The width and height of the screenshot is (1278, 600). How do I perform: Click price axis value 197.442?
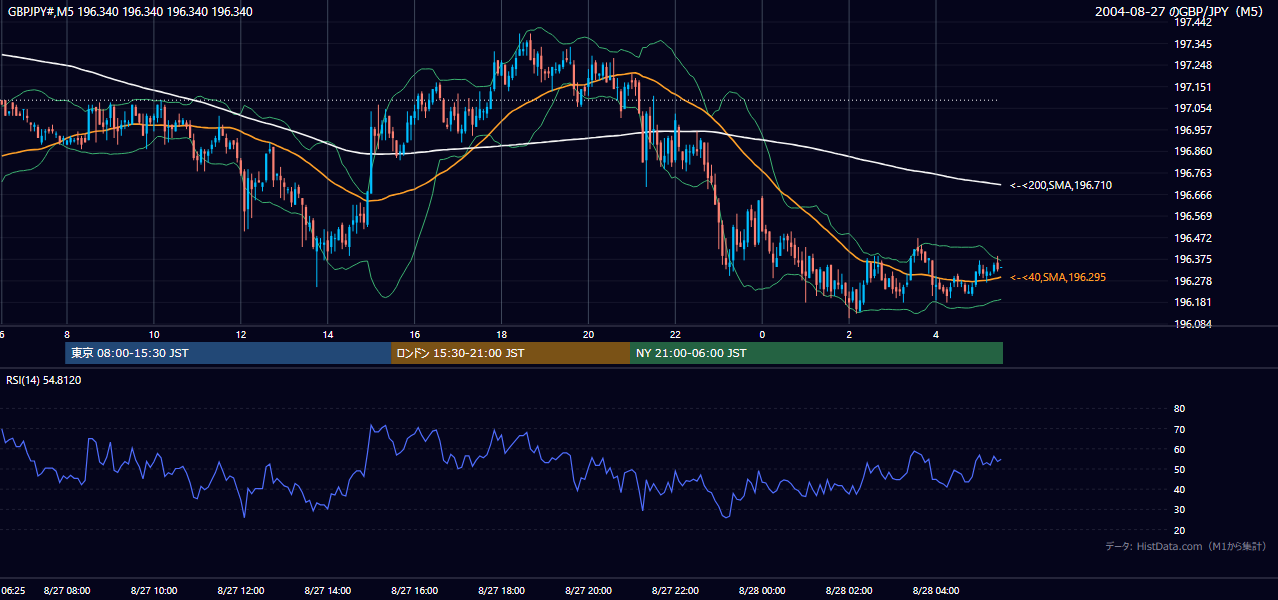[x=1192, y=23]
